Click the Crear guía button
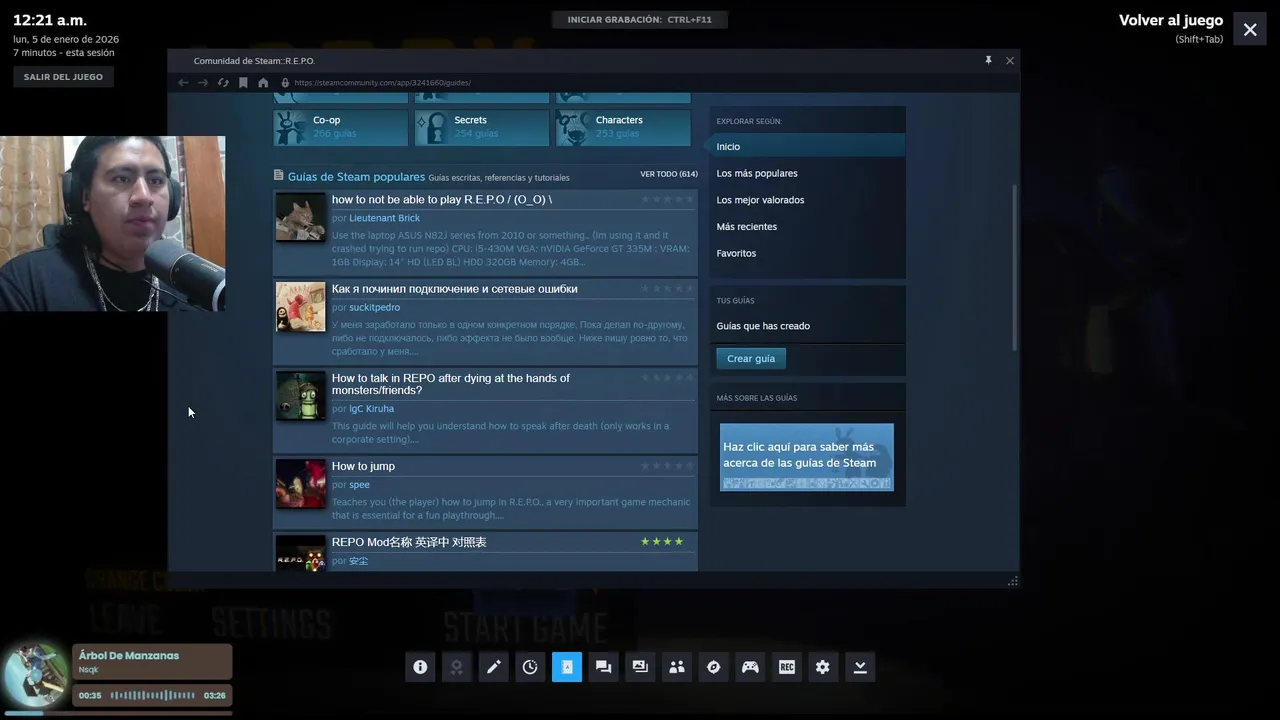The image size is (1280, 720). (751, 358)
